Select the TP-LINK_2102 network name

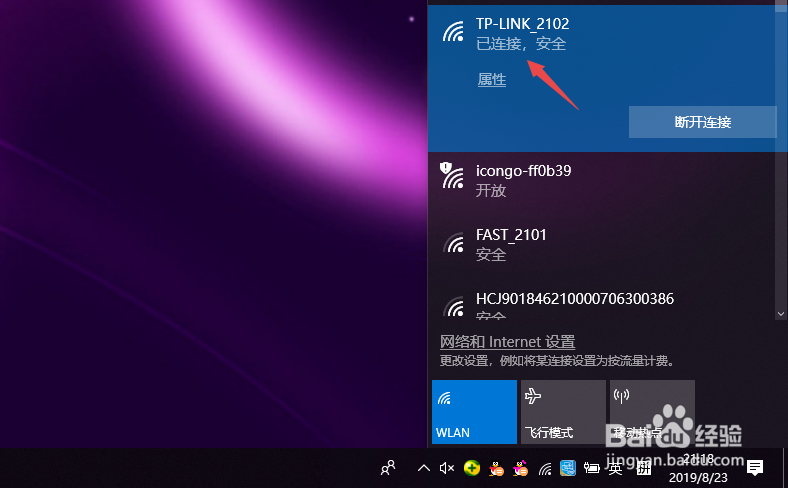click(523, 24)
